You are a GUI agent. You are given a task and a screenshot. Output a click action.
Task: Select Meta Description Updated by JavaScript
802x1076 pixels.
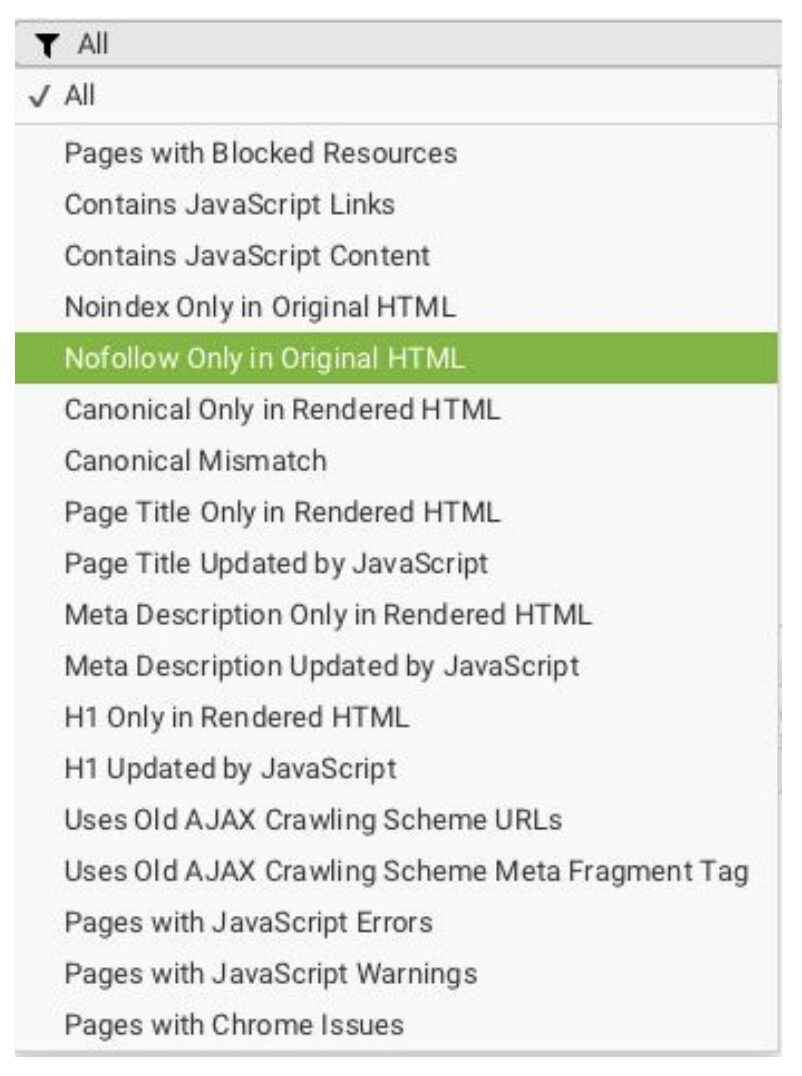[397, 666]
